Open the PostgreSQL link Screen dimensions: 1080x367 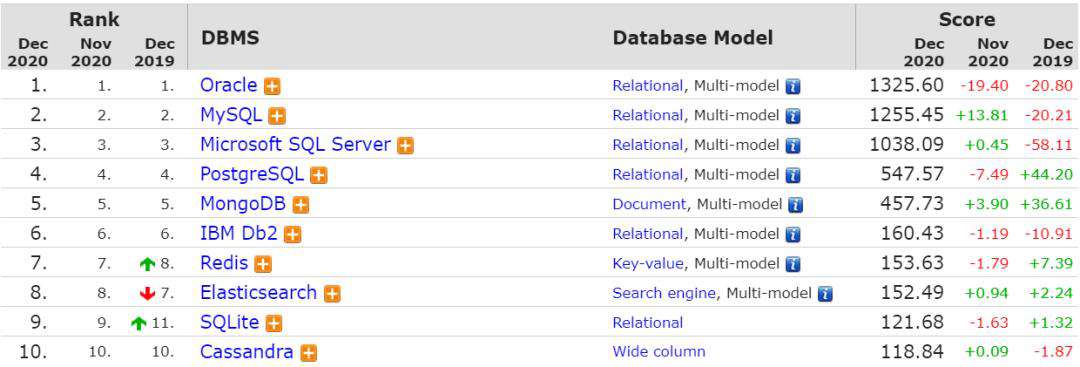pos(251,174)
